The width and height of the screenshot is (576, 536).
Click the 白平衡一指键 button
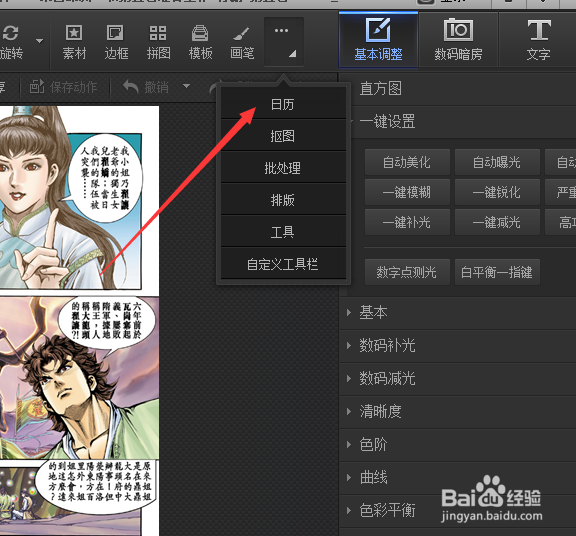pyautogui.click(x=497, y=272)
